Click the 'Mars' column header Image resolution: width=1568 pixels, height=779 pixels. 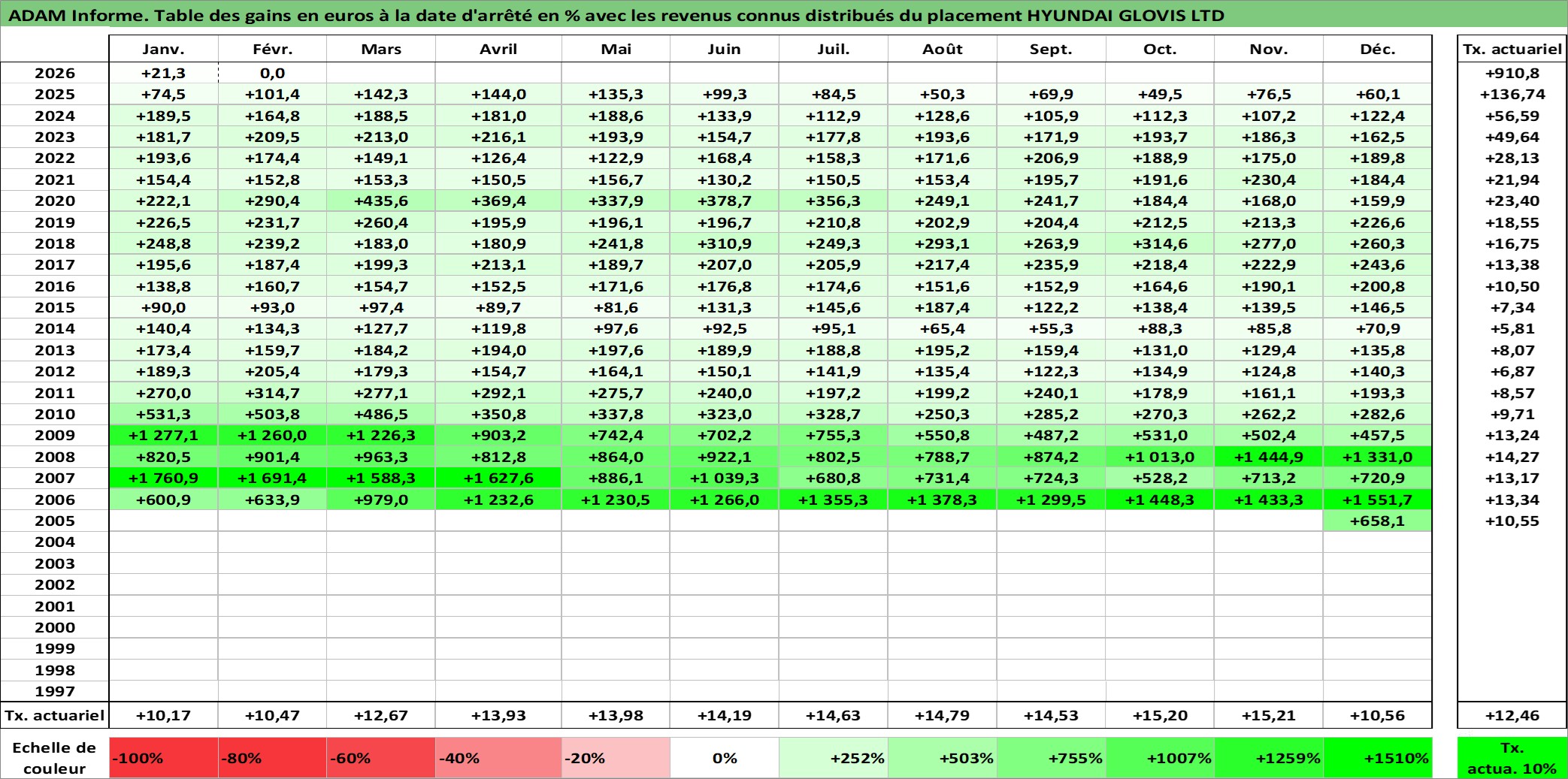tap(380, 49)
